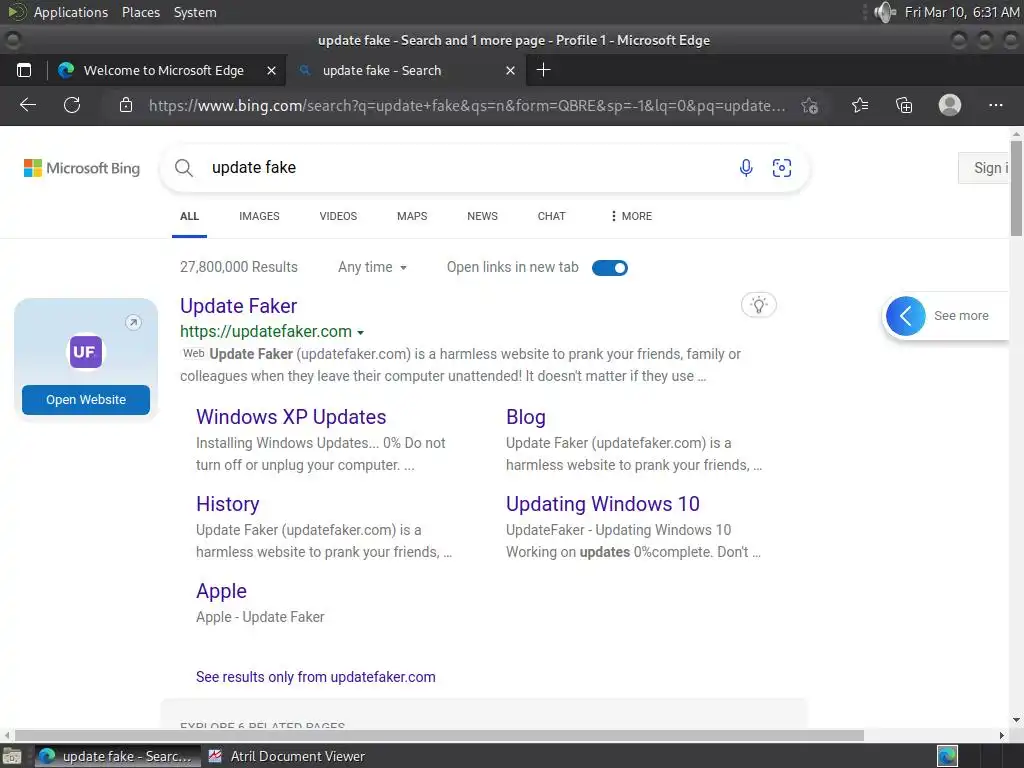Click the browser address bar URL
Screen dimensions: 1024x768
[x=467, y=106]
